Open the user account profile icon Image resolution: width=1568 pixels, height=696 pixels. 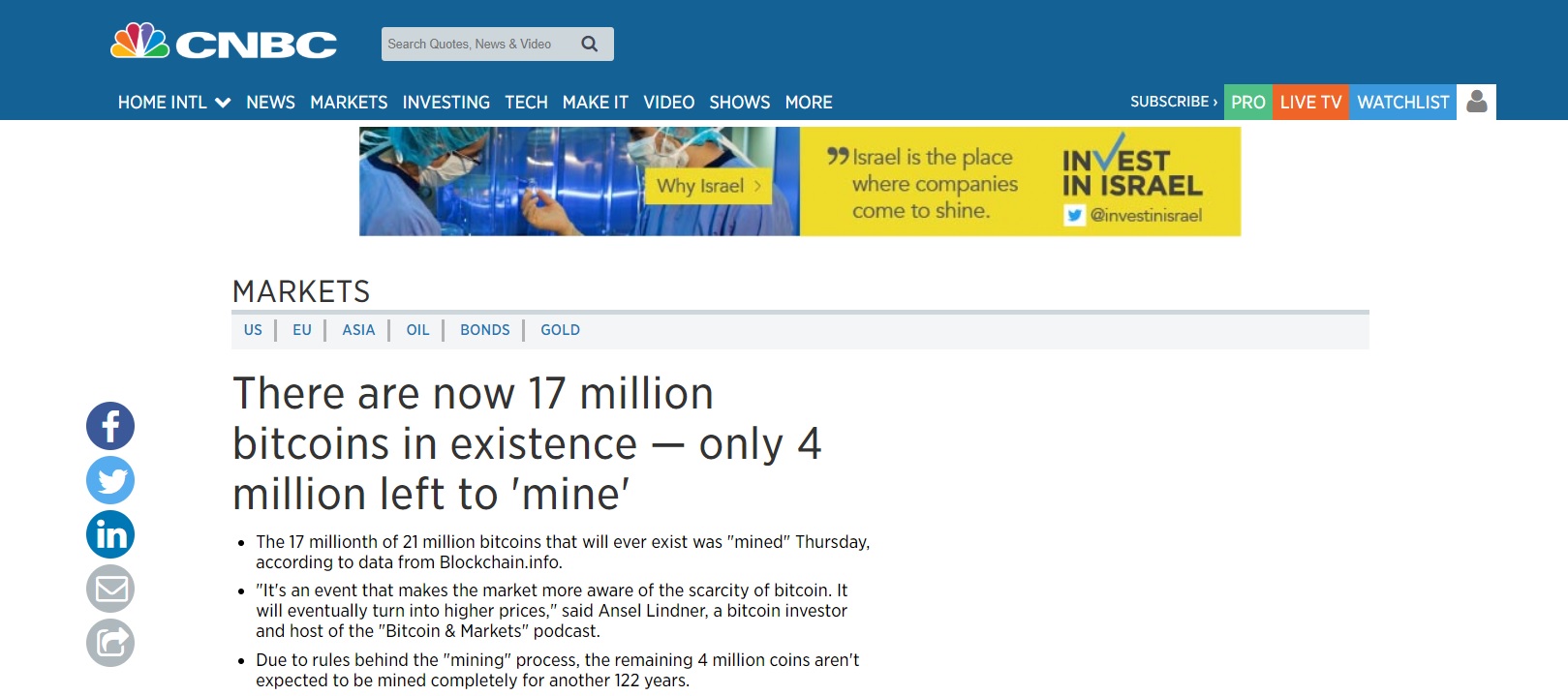click(x=1477, y=102)
